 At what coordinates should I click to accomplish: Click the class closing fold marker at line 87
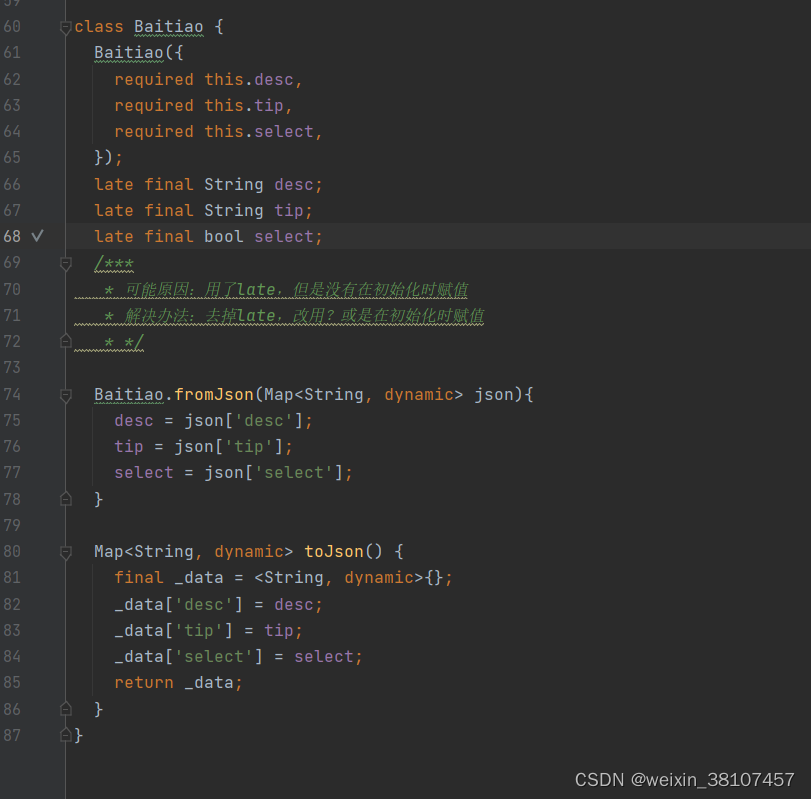pyautogui.click(x=66, y=734)
